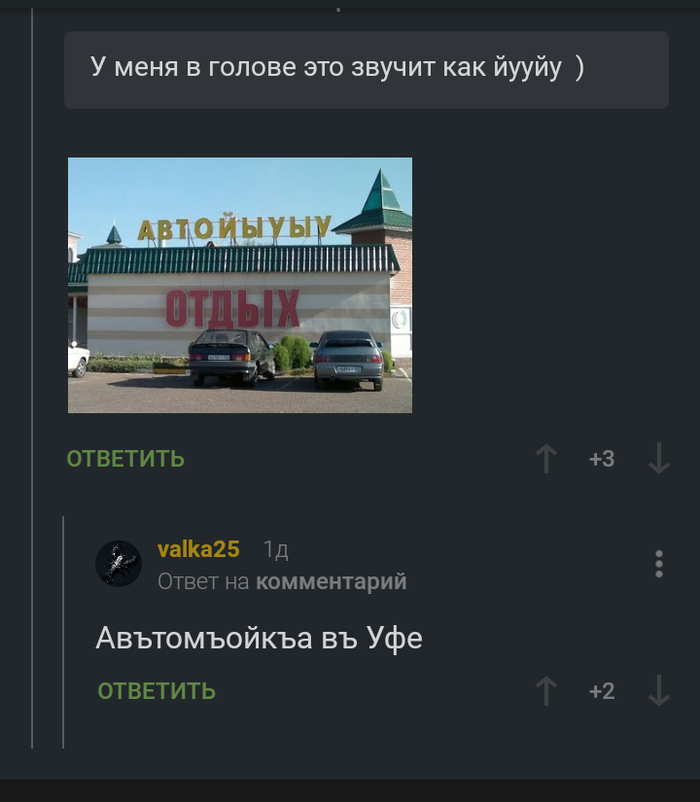Viewport: 700px width, 802px height.
Task: Downvote the comment rated +3
Action: (x=659, y=459)
